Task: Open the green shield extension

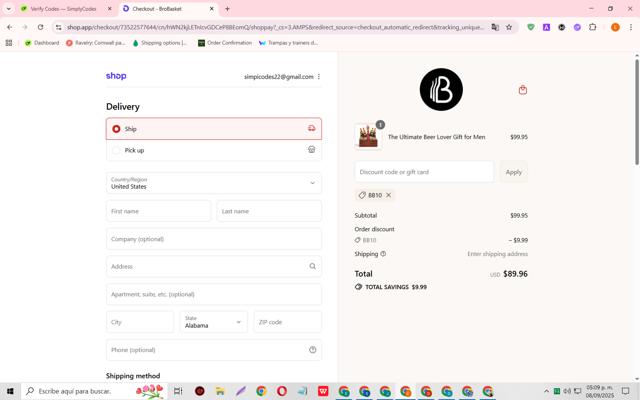Action: click(531, 27)
